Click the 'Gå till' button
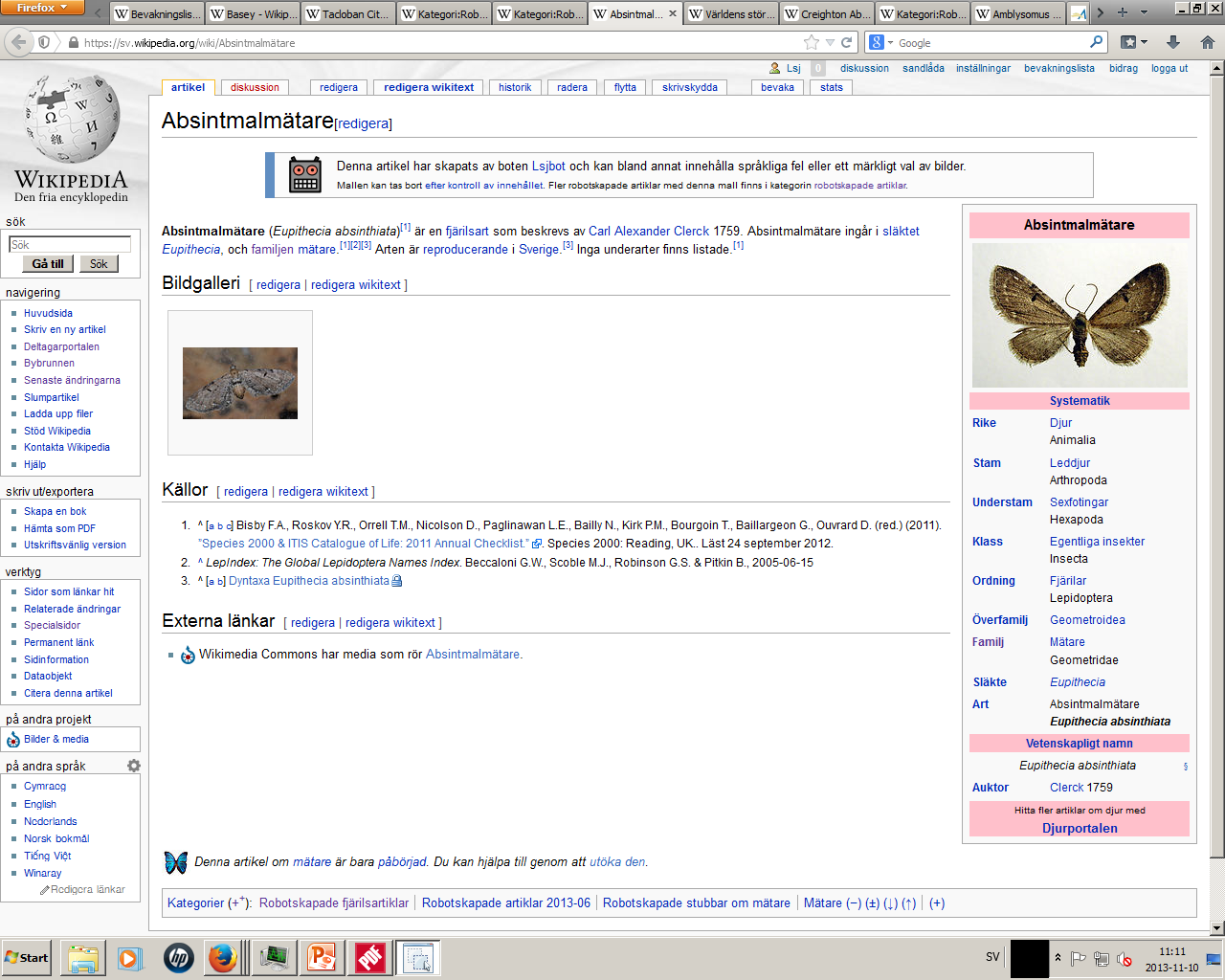This screenshot has width=1225, height=980. [x=48, y=264]
